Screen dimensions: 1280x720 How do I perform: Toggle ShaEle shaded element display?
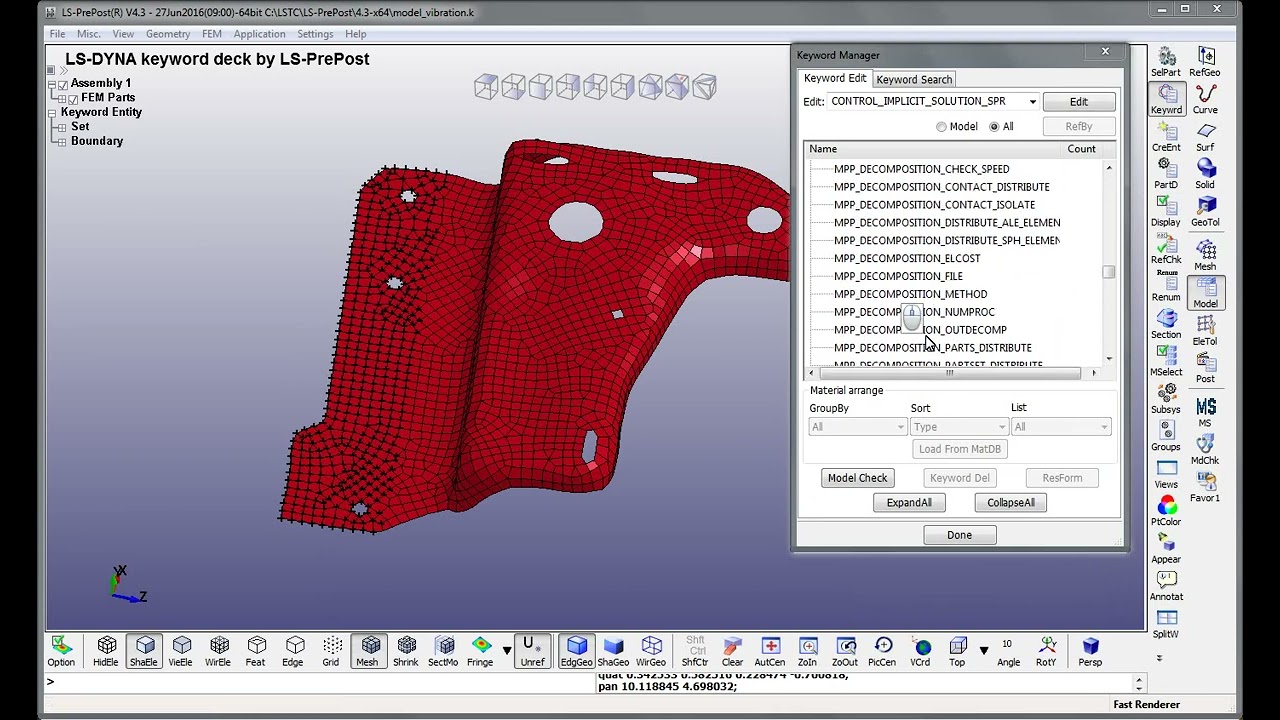pyautogui.click(x=143, y=651)
